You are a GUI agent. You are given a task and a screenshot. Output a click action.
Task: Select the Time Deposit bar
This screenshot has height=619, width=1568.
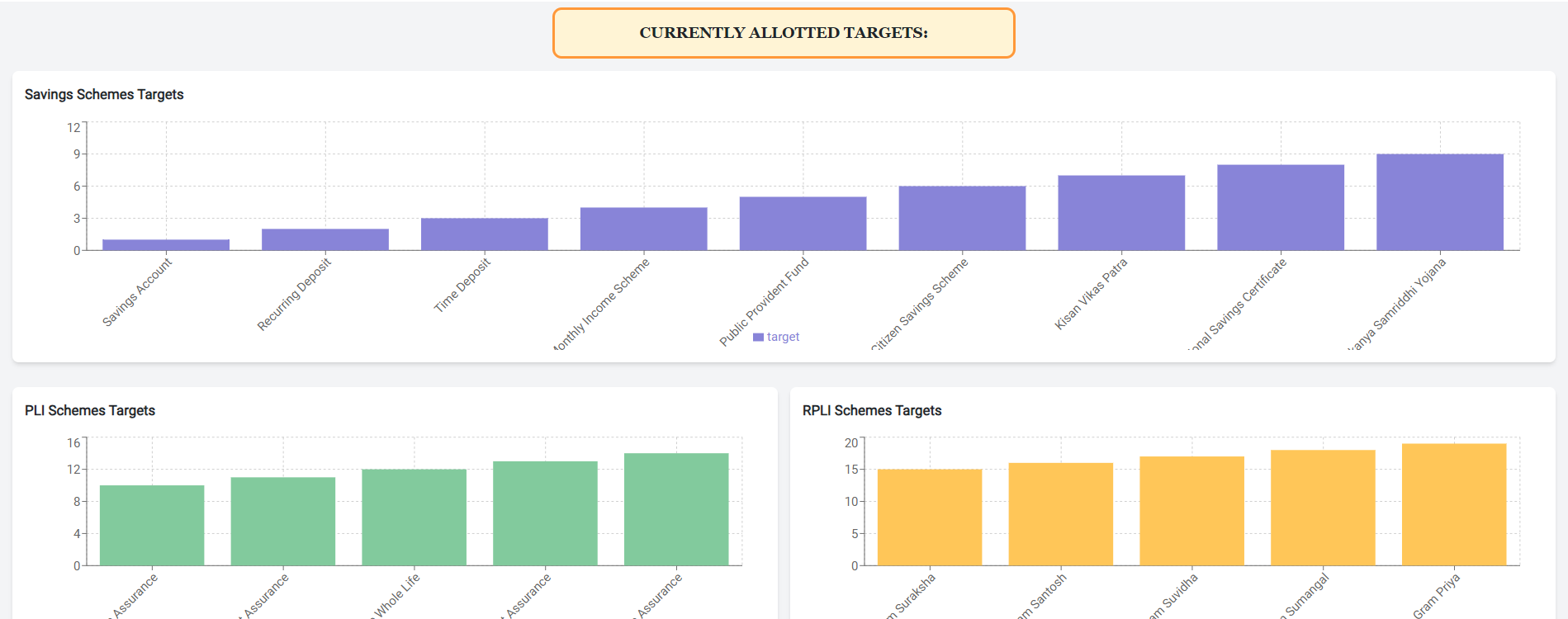pos(485,234)
